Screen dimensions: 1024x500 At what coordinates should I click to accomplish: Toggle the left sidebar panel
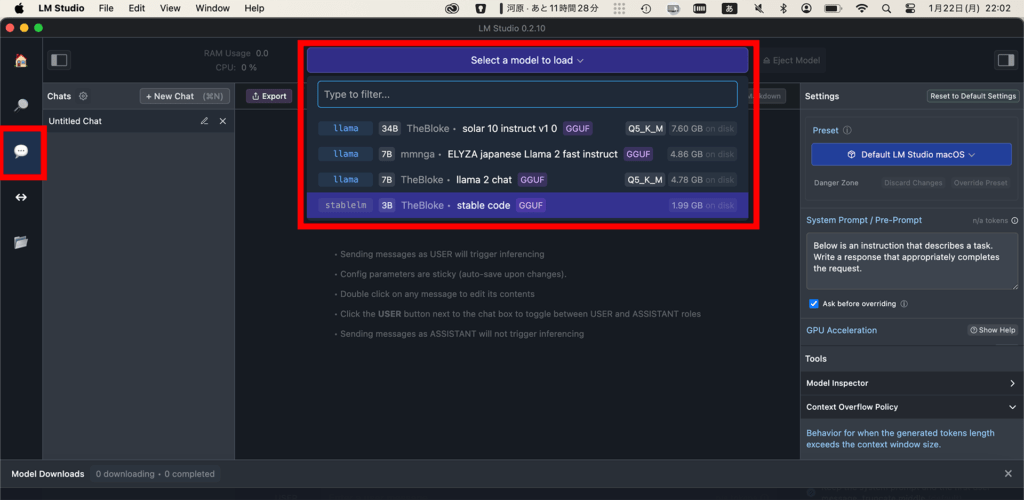click(59, 60)
